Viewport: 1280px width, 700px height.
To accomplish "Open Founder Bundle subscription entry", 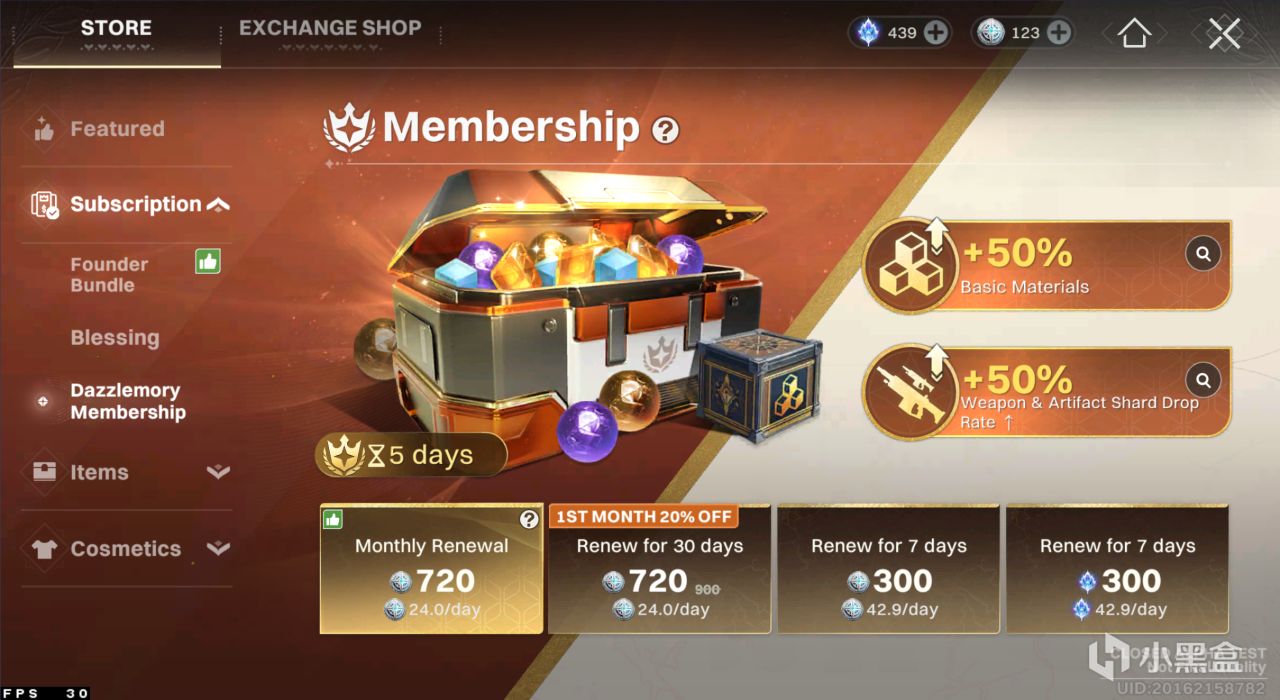I will [110, 274].
